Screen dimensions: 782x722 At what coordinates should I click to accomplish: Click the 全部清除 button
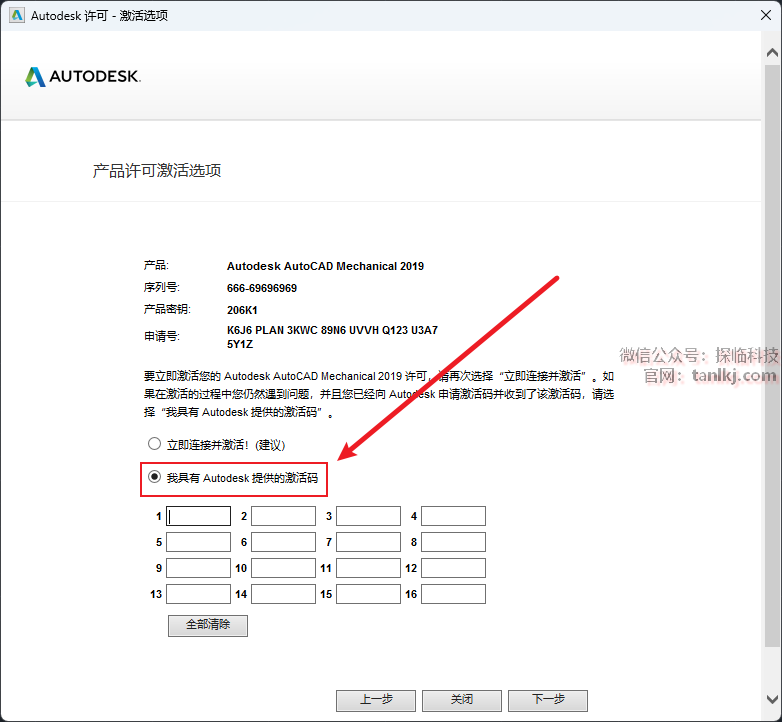point(208,625)
